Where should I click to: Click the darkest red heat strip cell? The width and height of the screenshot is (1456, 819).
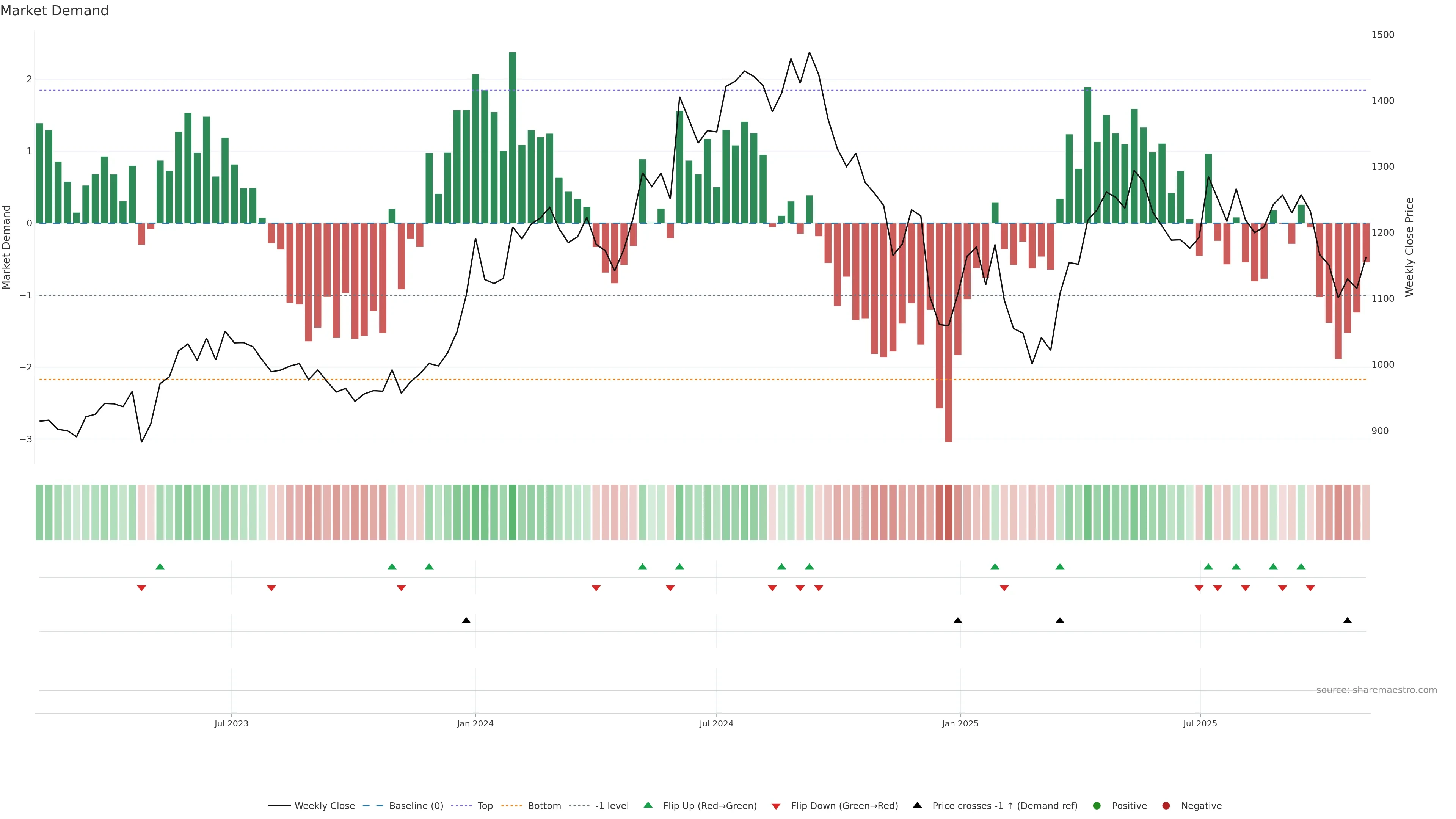(948, 512)
